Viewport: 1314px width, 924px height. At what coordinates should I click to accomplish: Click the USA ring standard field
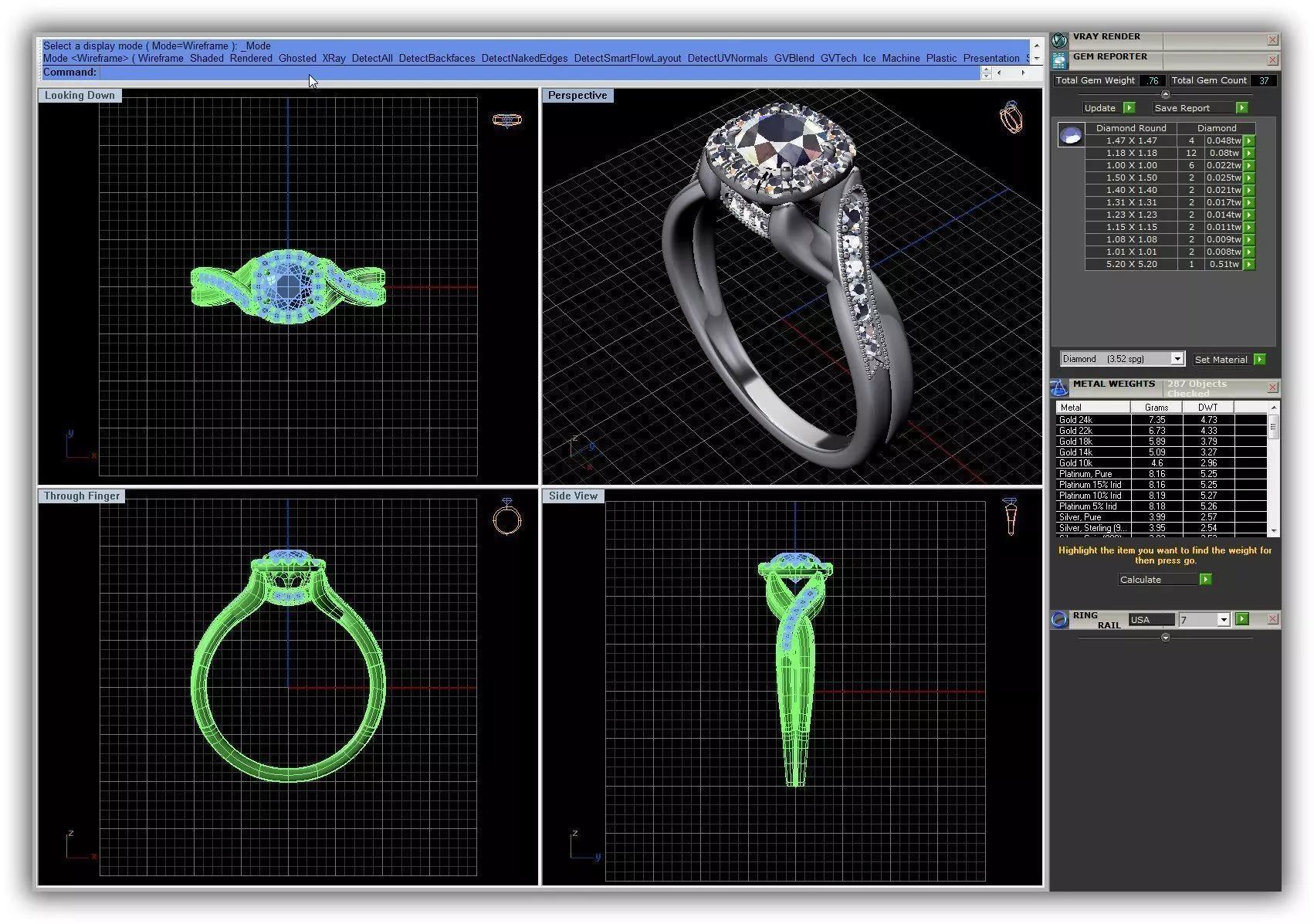[1151, 620]
